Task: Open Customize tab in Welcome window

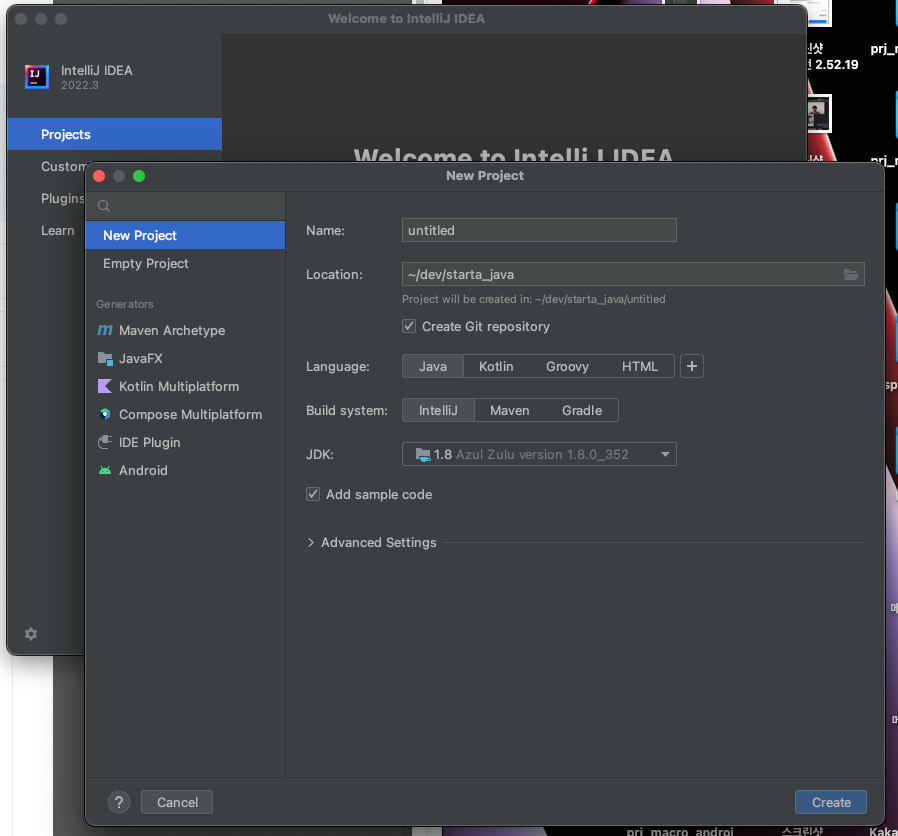Action: [x=63, y=167]
